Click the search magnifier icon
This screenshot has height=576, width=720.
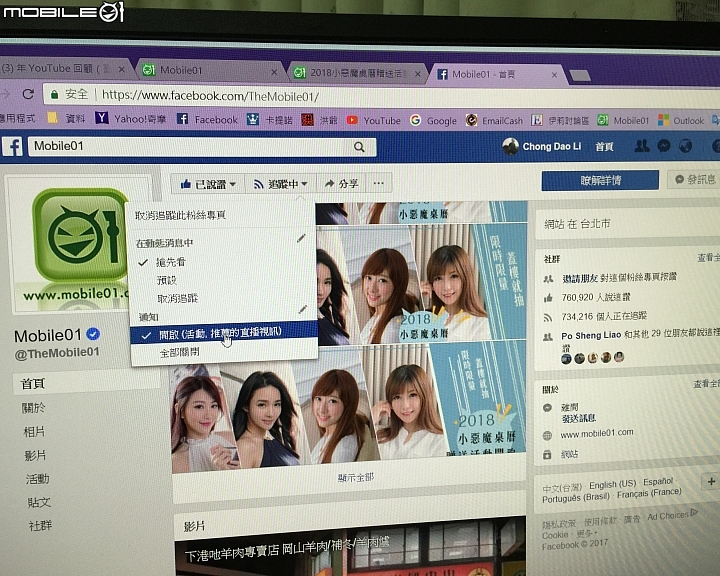tap(359, 147)
